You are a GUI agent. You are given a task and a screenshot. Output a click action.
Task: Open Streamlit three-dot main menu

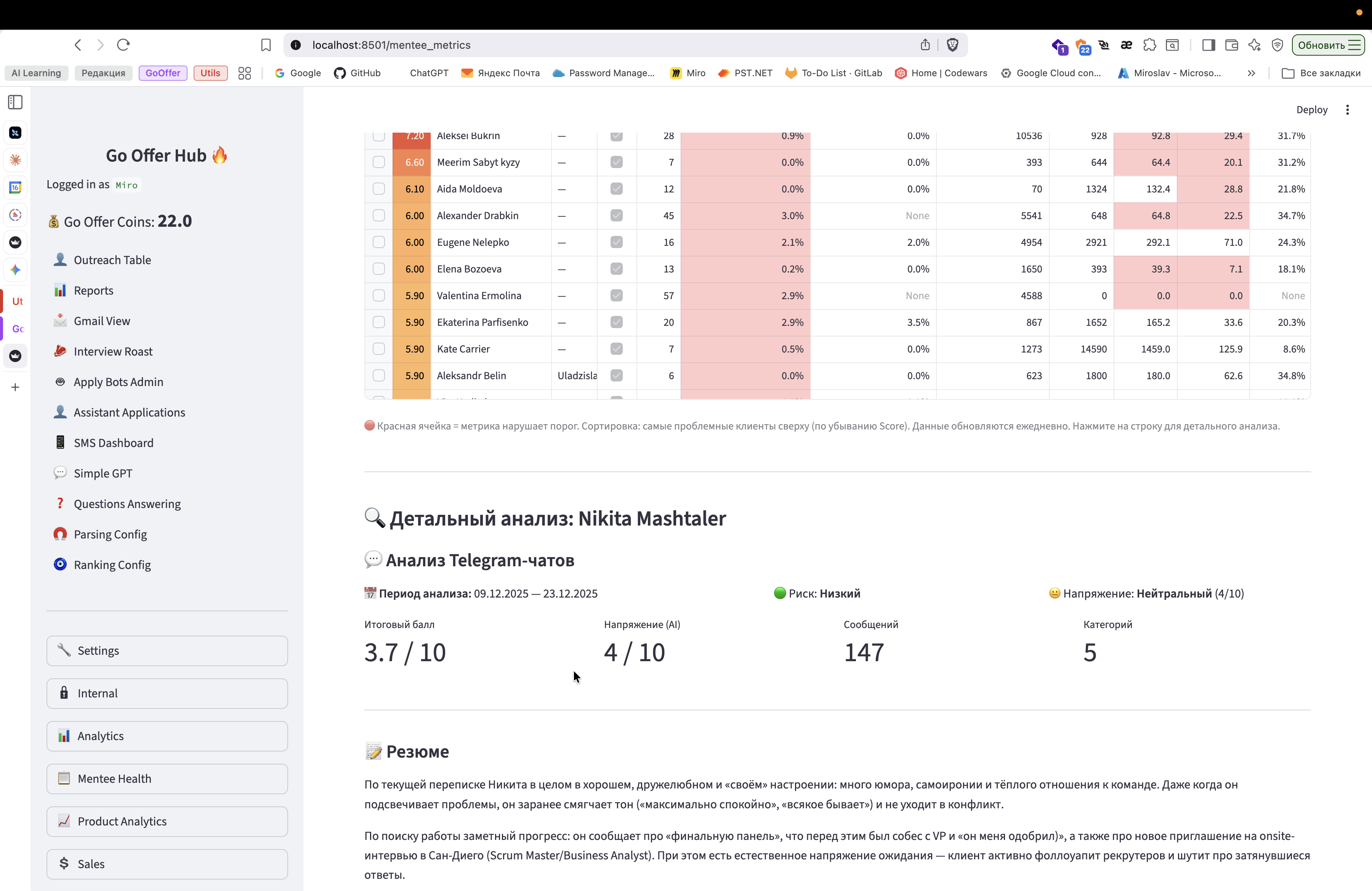coord(1347,109)
